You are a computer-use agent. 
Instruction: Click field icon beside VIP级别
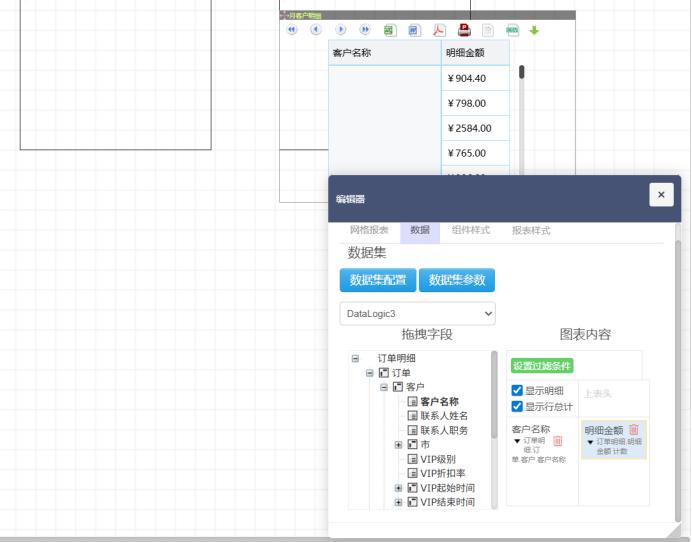412,459
